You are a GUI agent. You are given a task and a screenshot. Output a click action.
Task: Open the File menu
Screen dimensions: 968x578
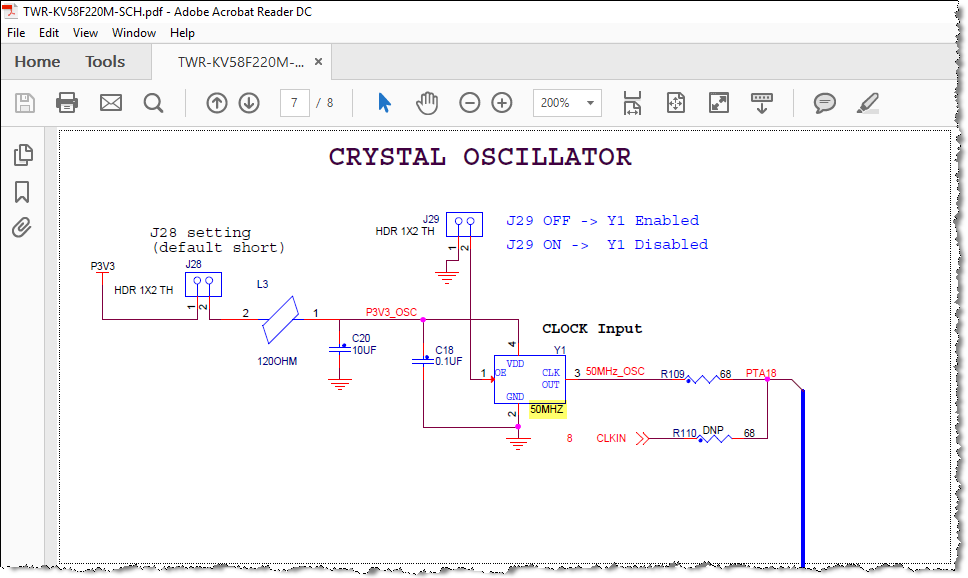16,33
